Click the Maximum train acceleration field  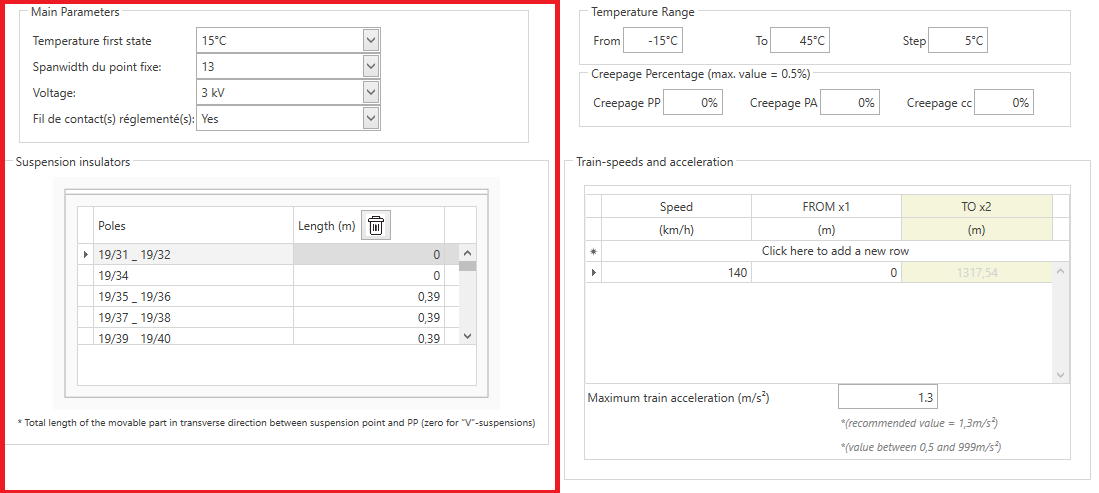point(888,398)
